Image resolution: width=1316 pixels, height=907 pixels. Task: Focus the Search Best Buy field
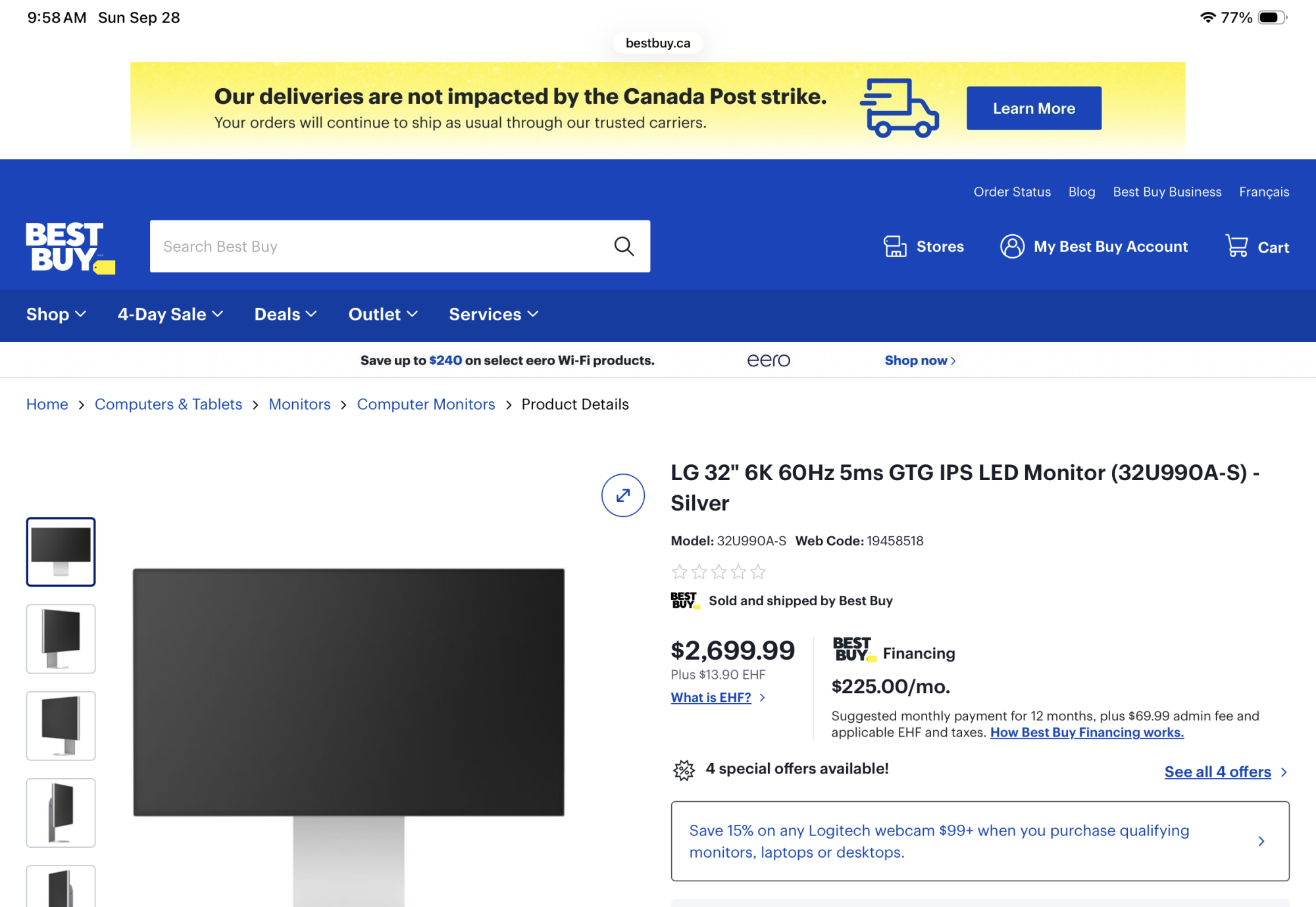(x=375, y=247)
